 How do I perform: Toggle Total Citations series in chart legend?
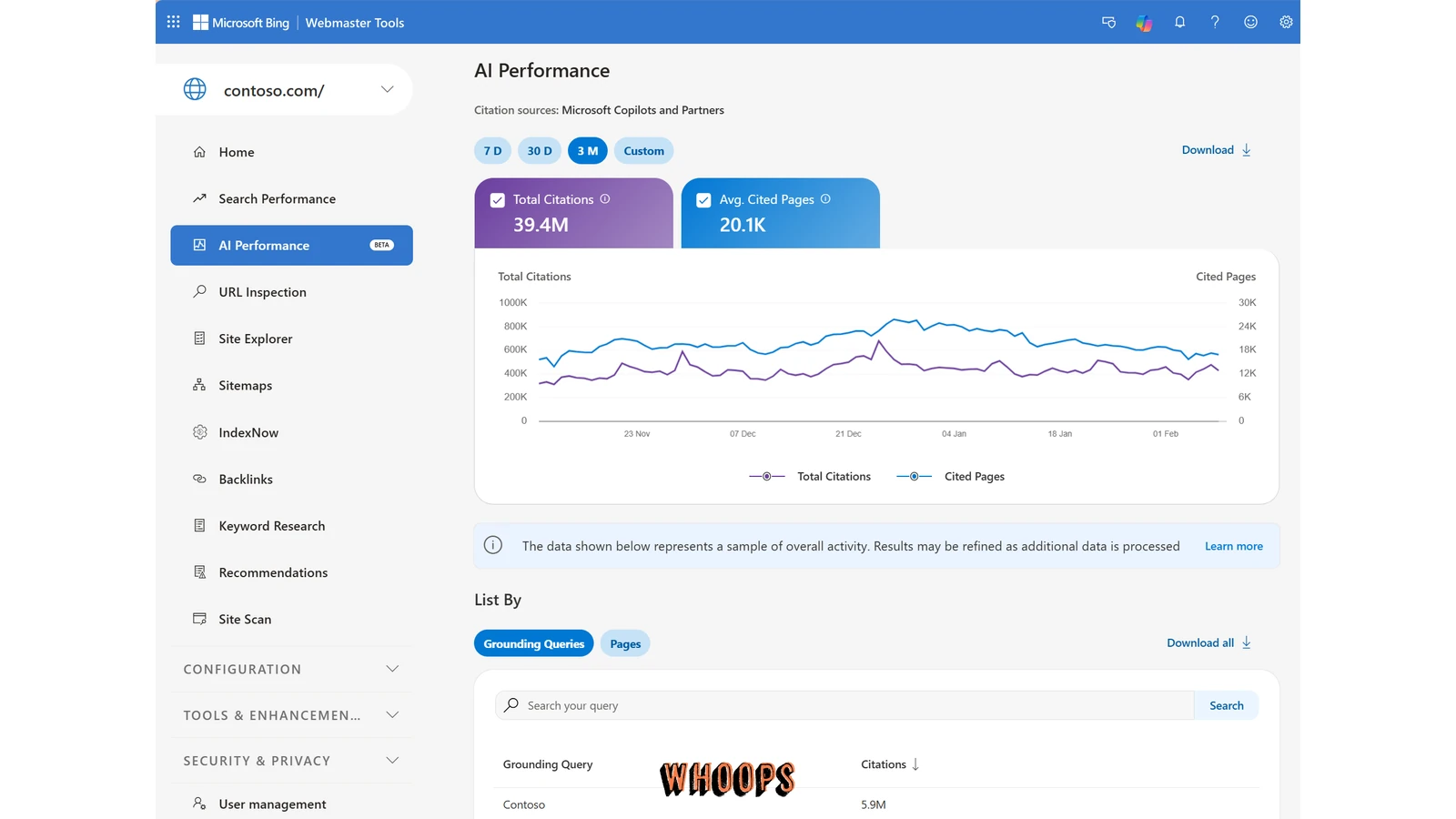tap(810, 476)
